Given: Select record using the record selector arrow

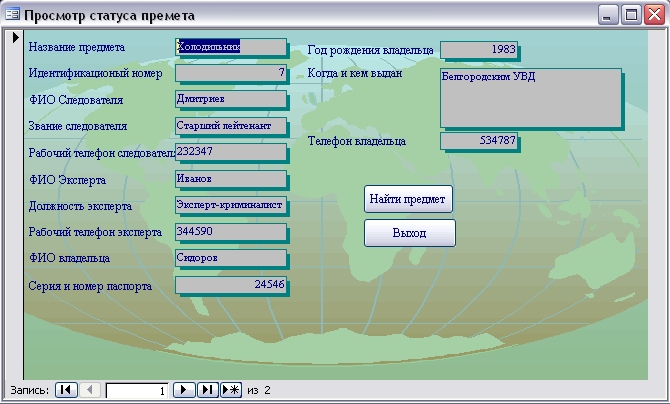Looking at the screenshot, I should pyautogui.click(x=15, y=38).
